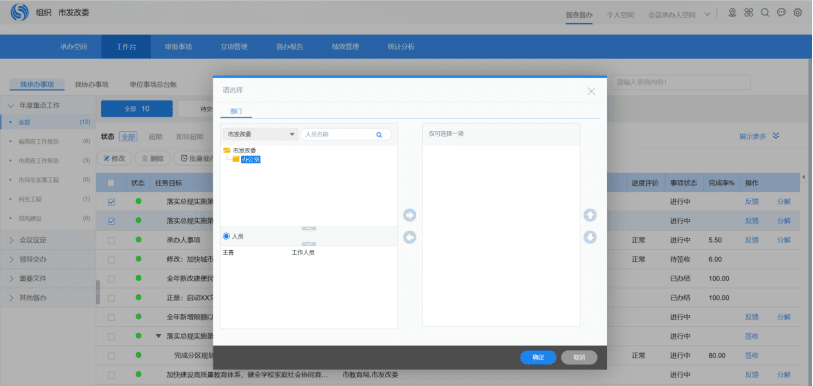Toggle the table header select-all checkbox
813x386 pixels.
[111, 183]
